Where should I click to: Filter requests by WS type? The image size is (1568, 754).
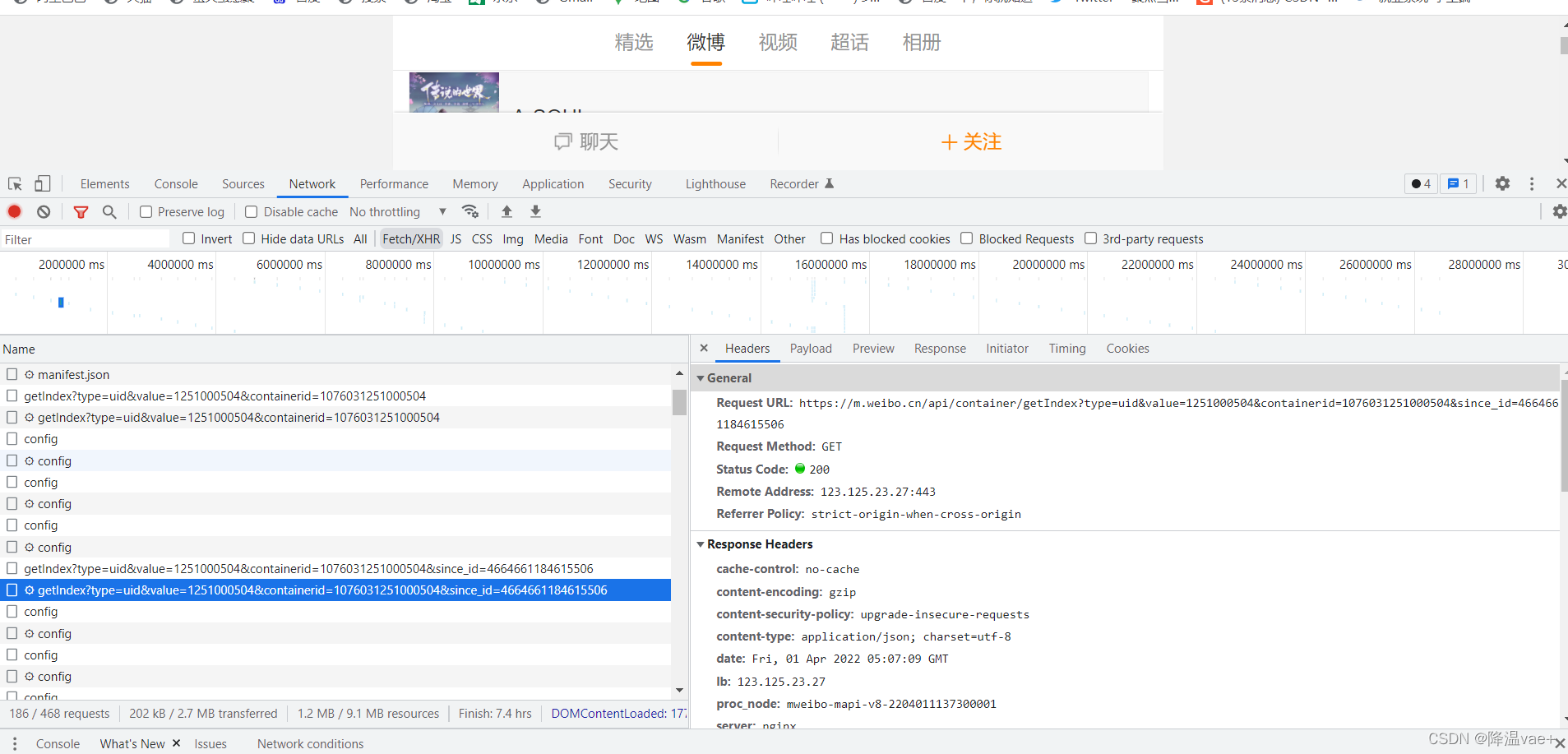pos(654,239)
